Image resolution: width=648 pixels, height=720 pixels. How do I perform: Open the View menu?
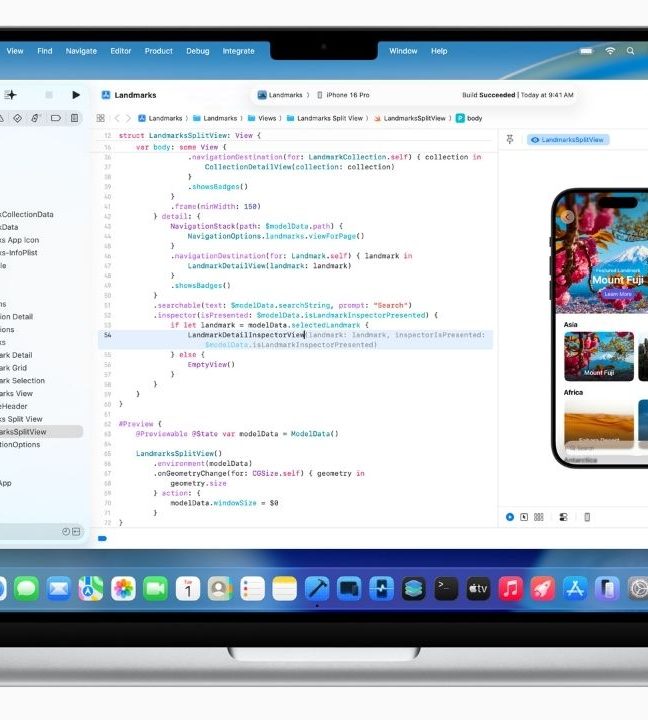(x=15, y=51)
